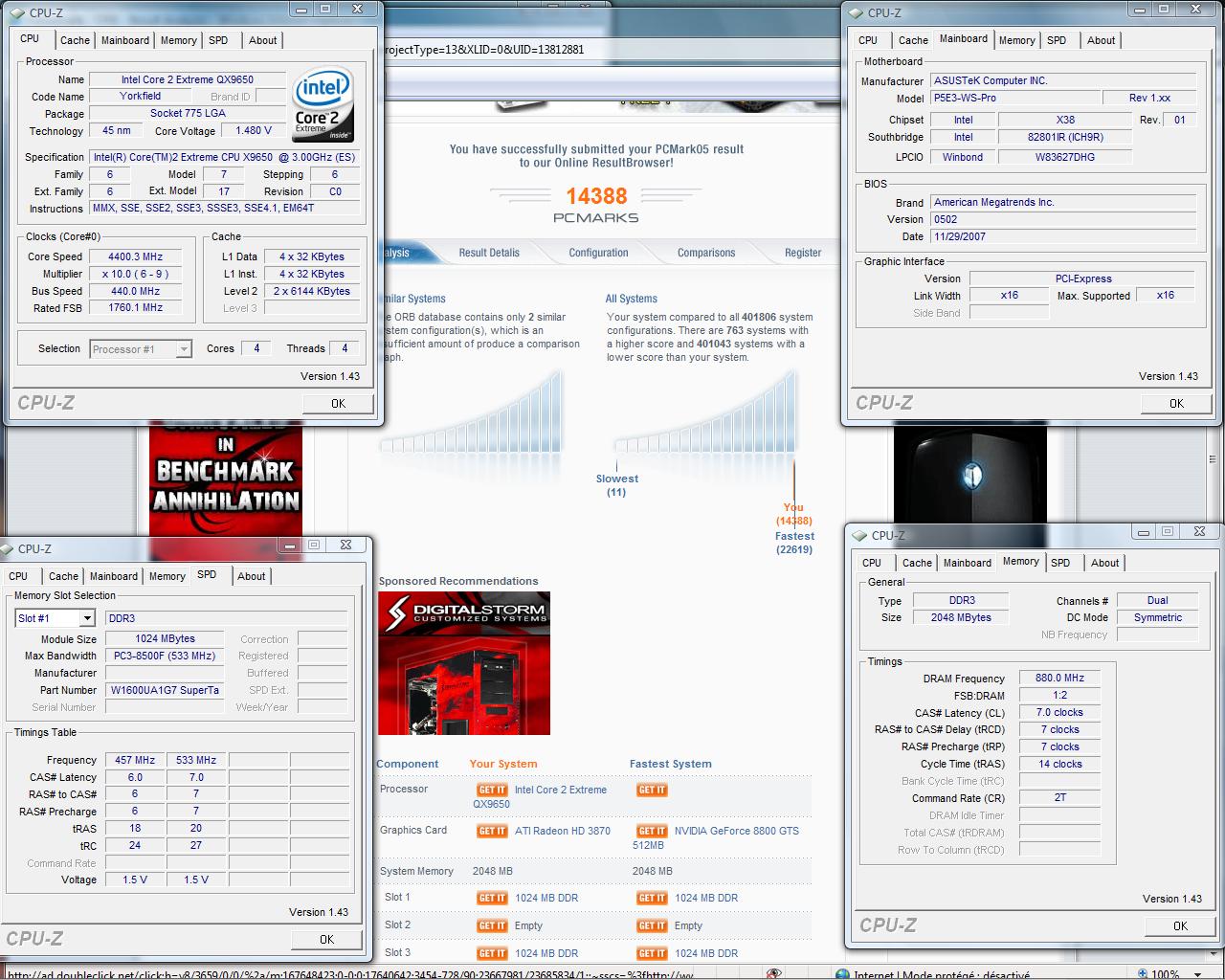
Task: Click Your System Slot 1 GET IT badge
Action: (492, 899)
